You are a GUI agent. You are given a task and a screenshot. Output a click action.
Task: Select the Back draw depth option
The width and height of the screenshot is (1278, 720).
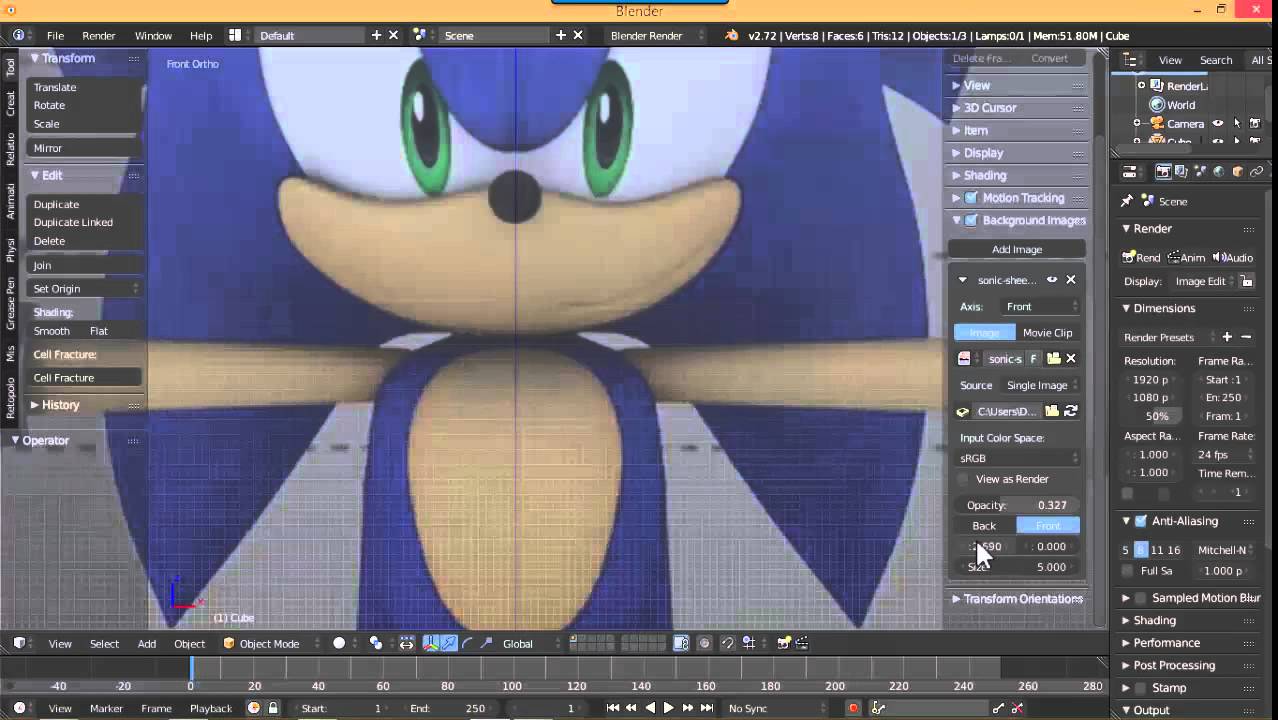click(x=984, y=526)
